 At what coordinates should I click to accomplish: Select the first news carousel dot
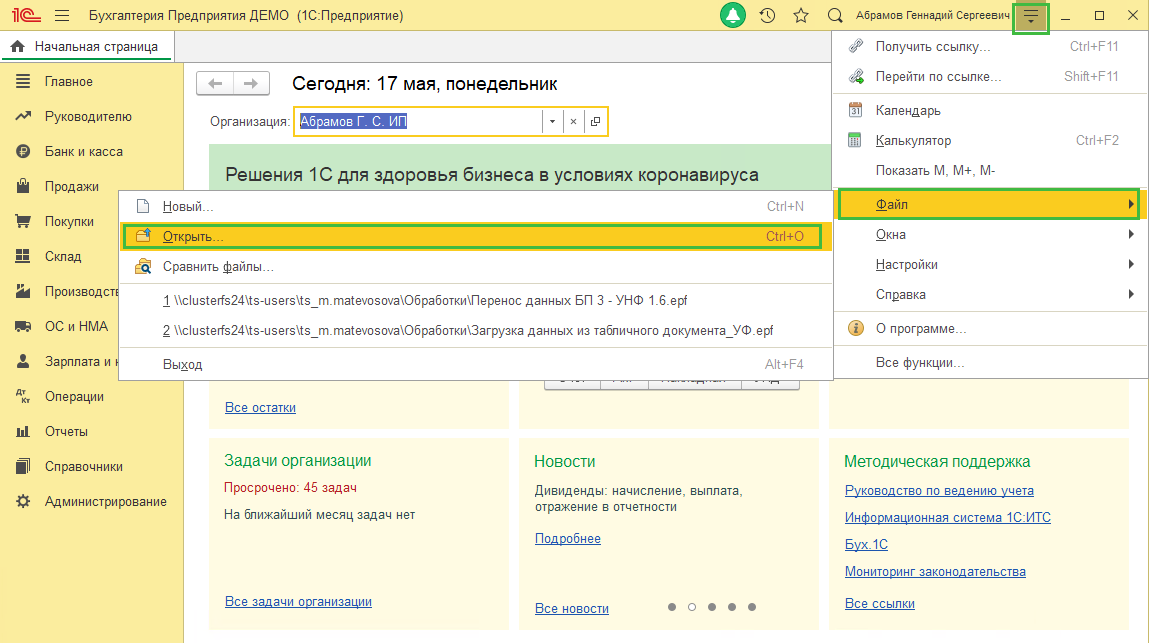pyautogui.click(x=672, y=607)
